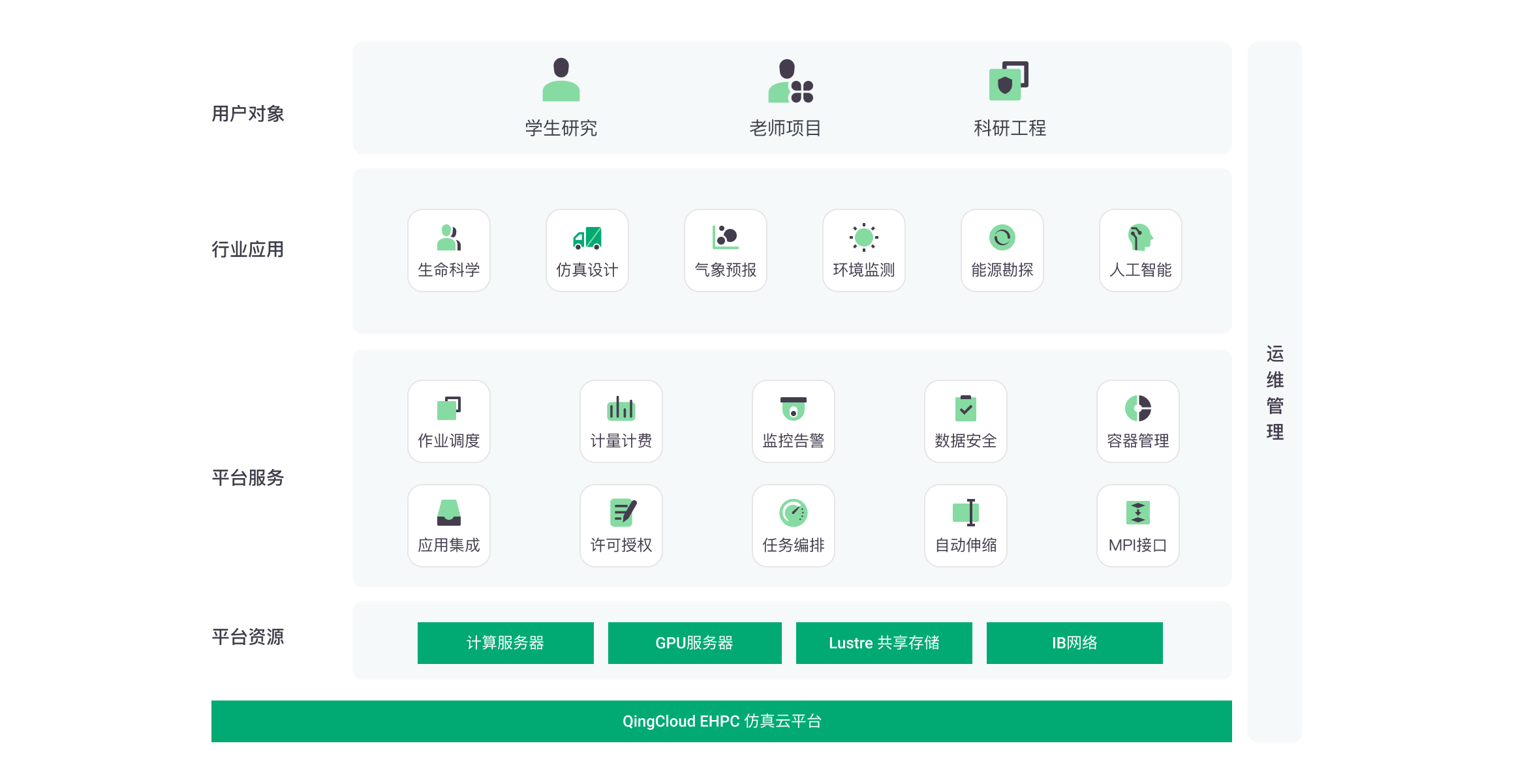Click the IB网络 green button
The width and height of the screenshot is (1514, 784).
point(1075,643)
